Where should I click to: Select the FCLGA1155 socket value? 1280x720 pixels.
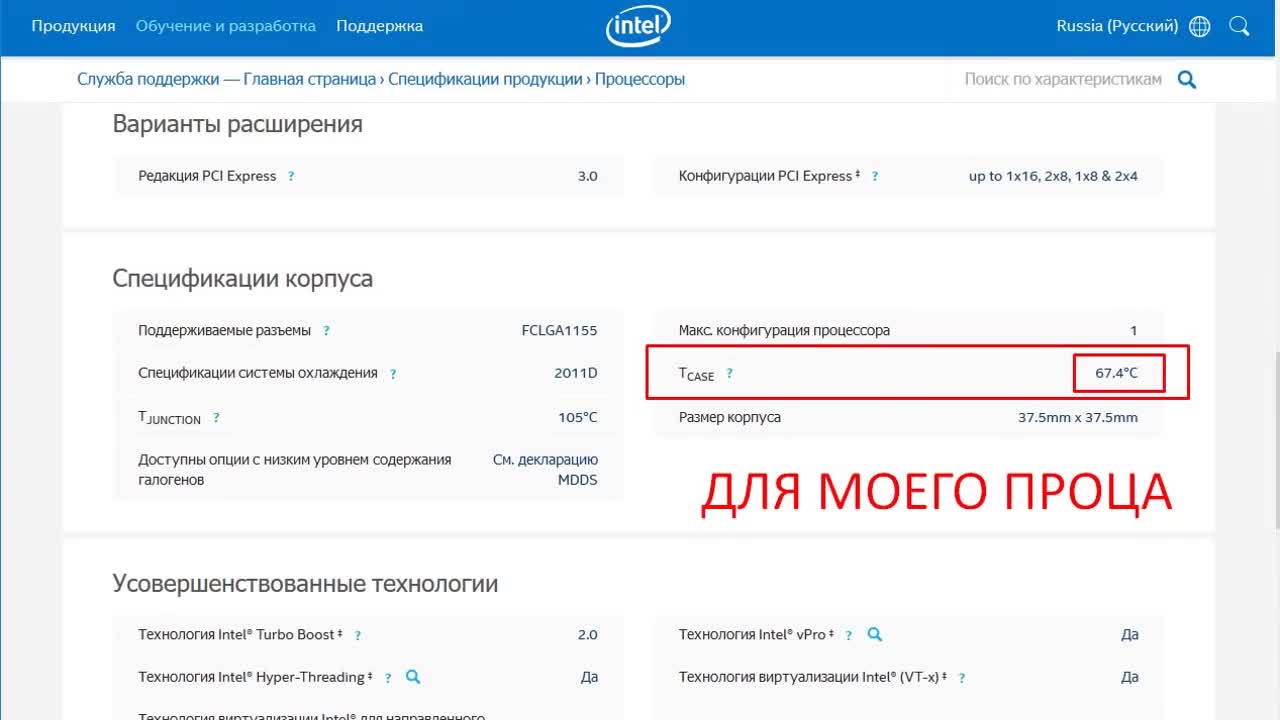click(x=559, y=330)
